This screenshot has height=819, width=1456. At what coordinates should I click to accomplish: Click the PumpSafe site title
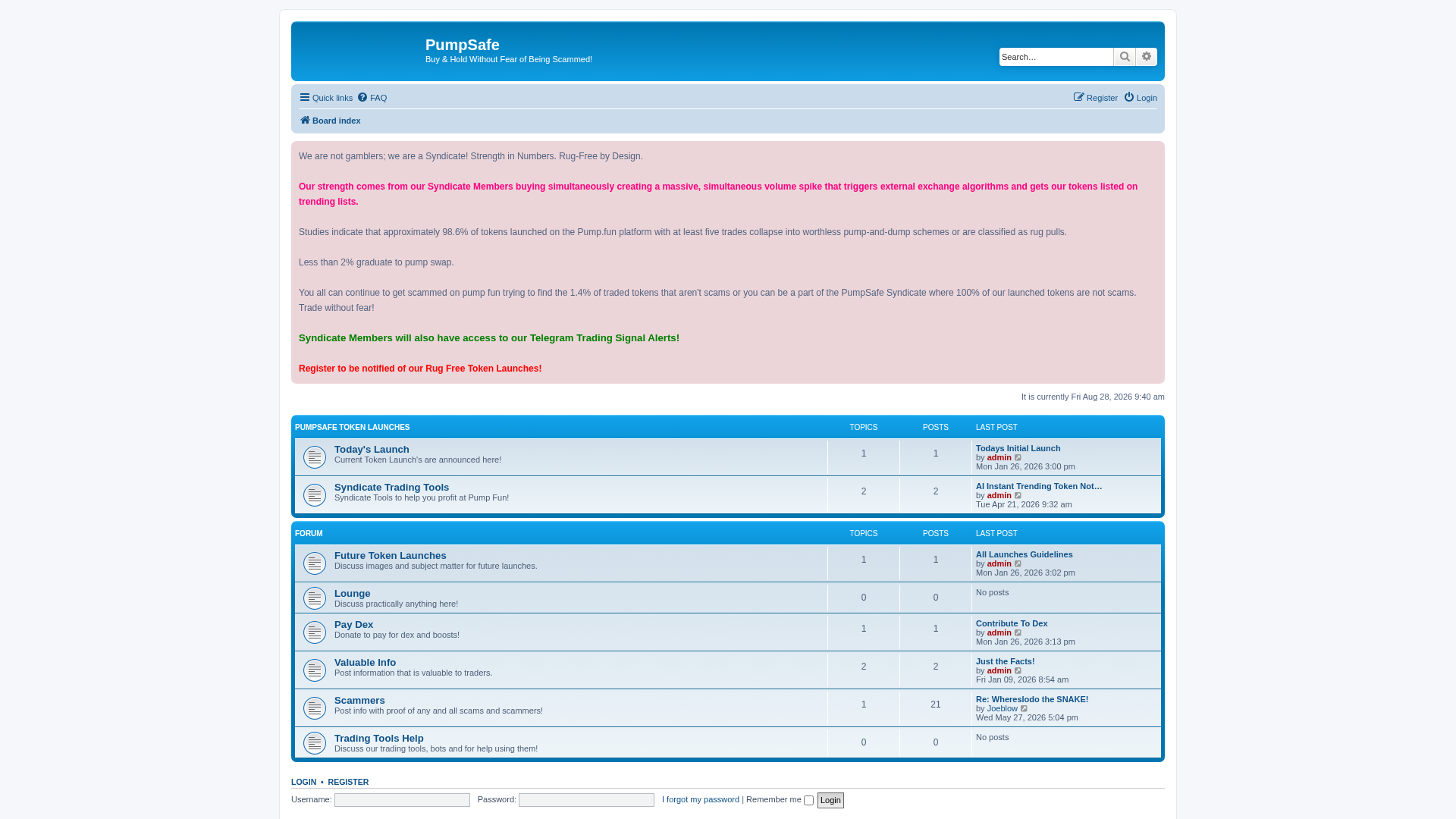tap(462, 45)
